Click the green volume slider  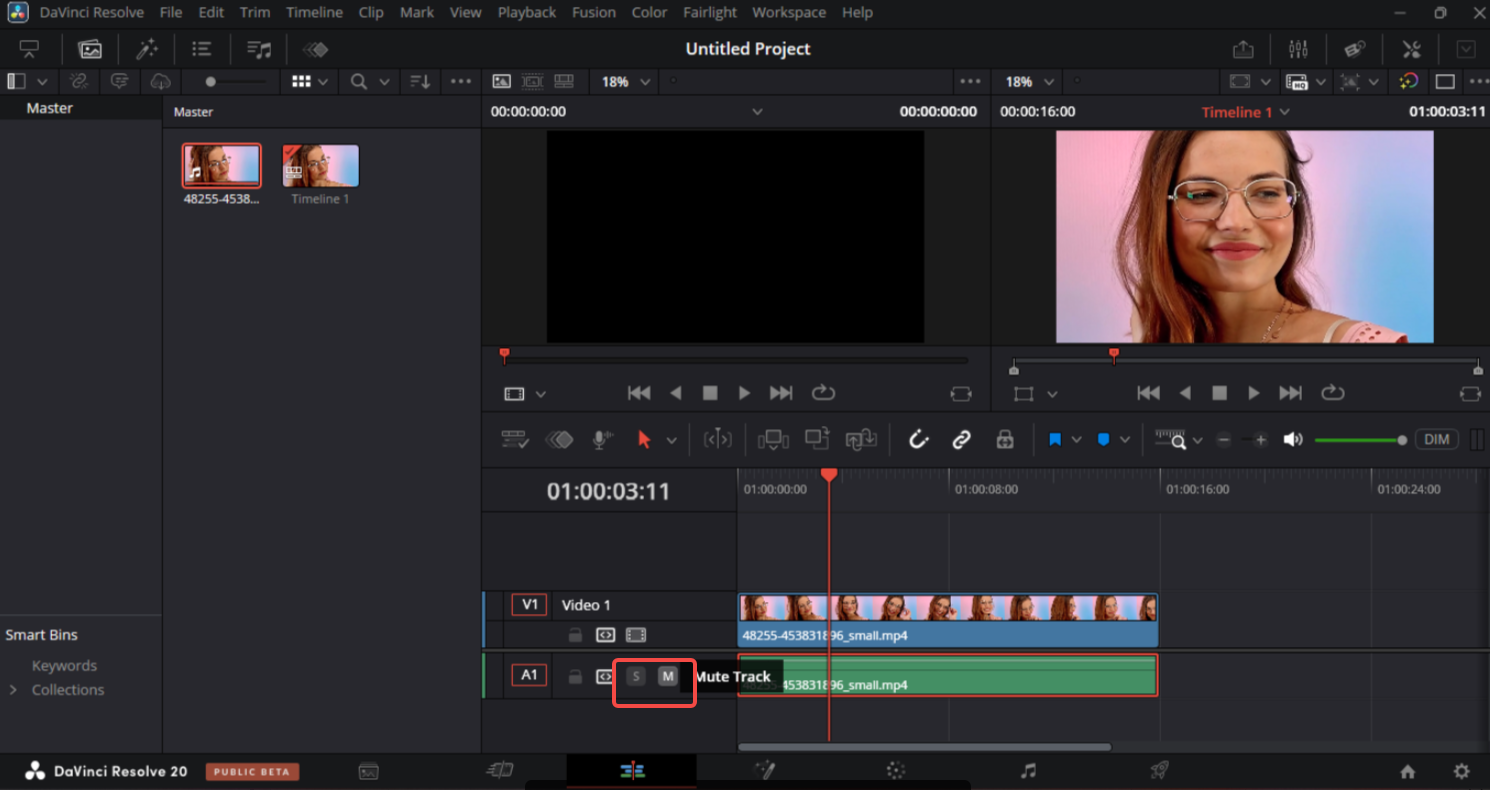pos(1360,440)
